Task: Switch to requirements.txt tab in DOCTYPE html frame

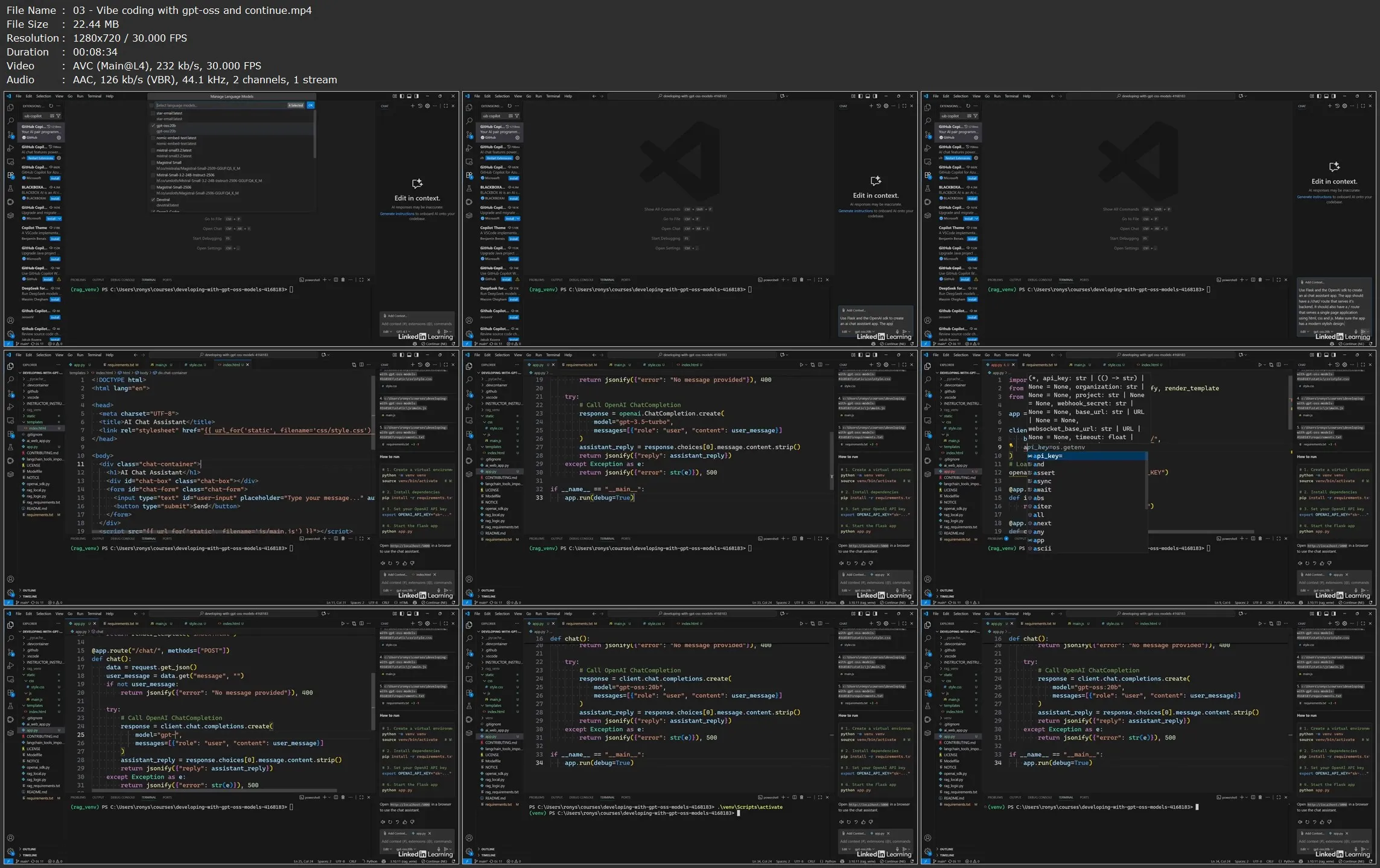Action: pos(121,365)
